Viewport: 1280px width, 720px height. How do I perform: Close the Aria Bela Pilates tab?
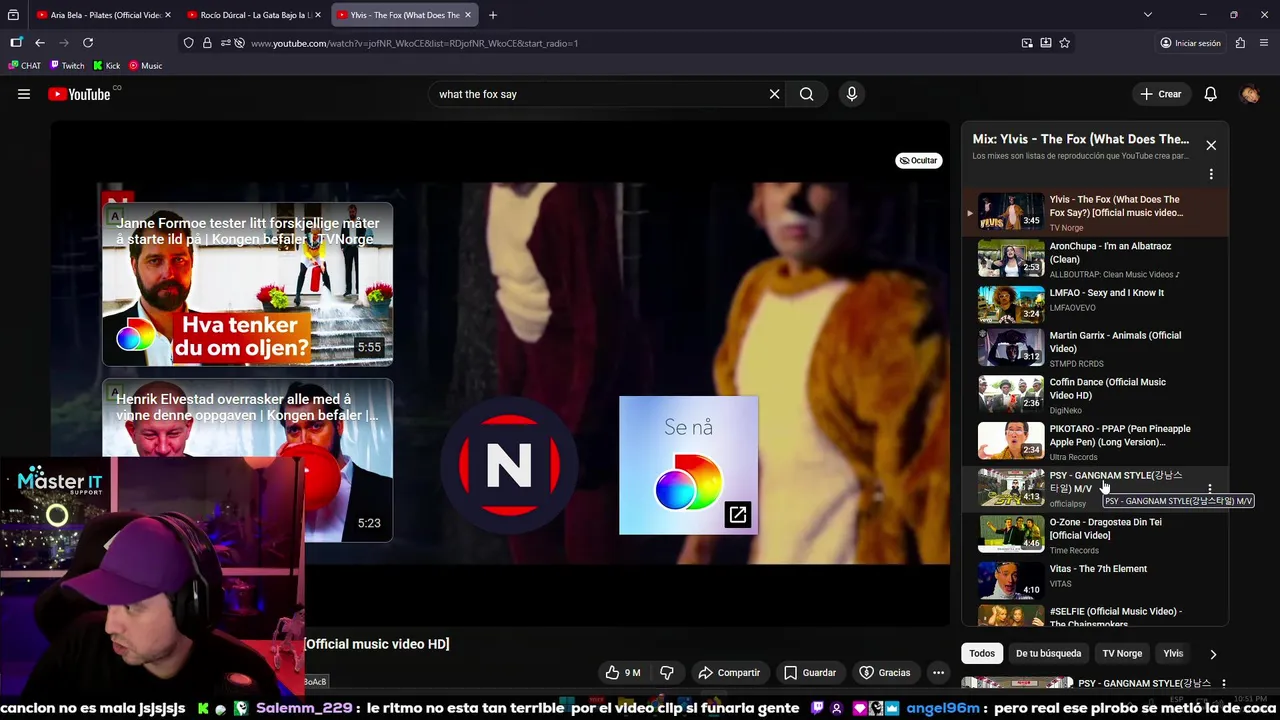click(x=168, y=15)
